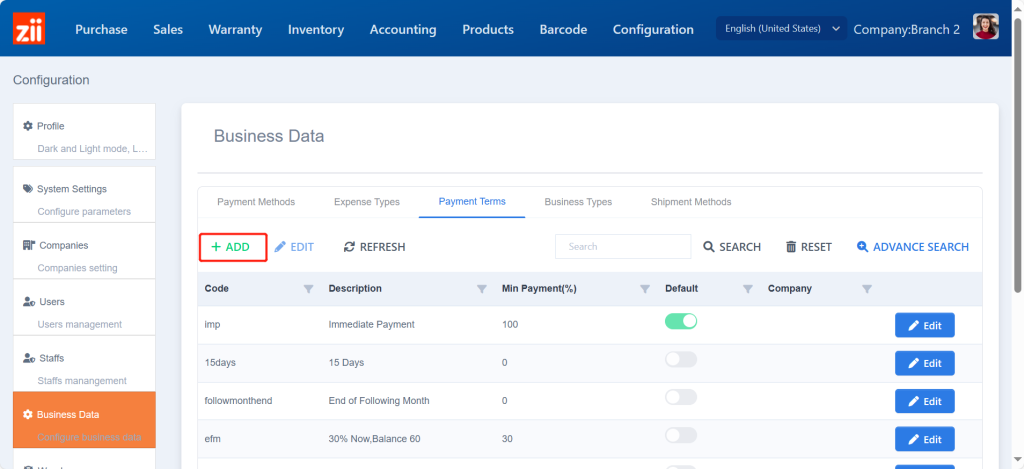Enable Default toggle for End of Following Month
This screenshot has width=1024, height=469.
click(x=681, y=398)
